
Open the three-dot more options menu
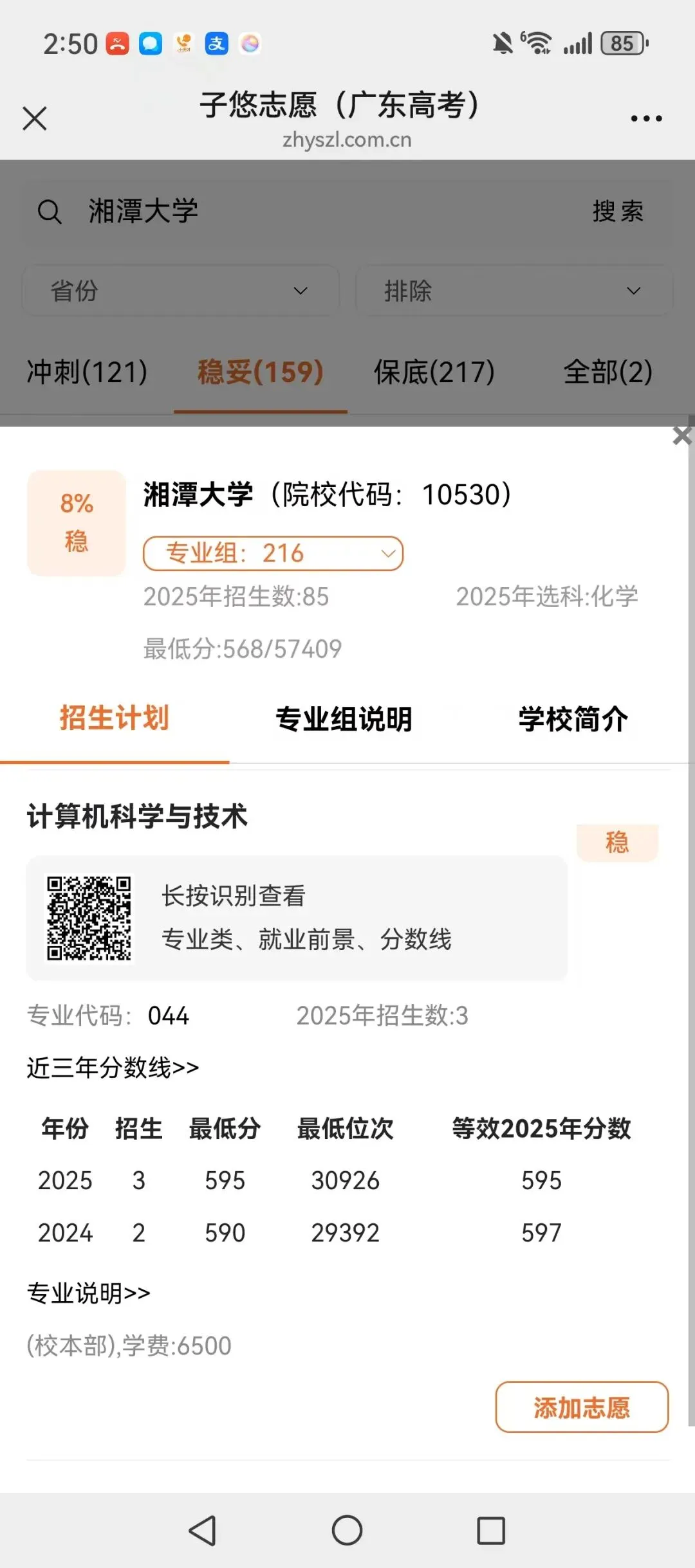point(646,118)
